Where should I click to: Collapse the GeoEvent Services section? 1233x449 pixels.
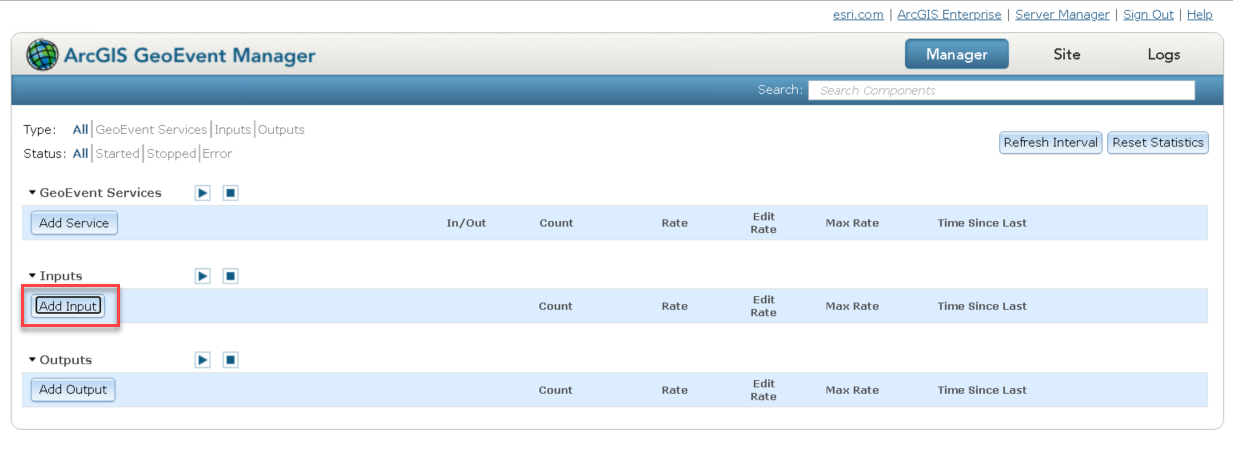pyautogui.click(x=32, y=193)
